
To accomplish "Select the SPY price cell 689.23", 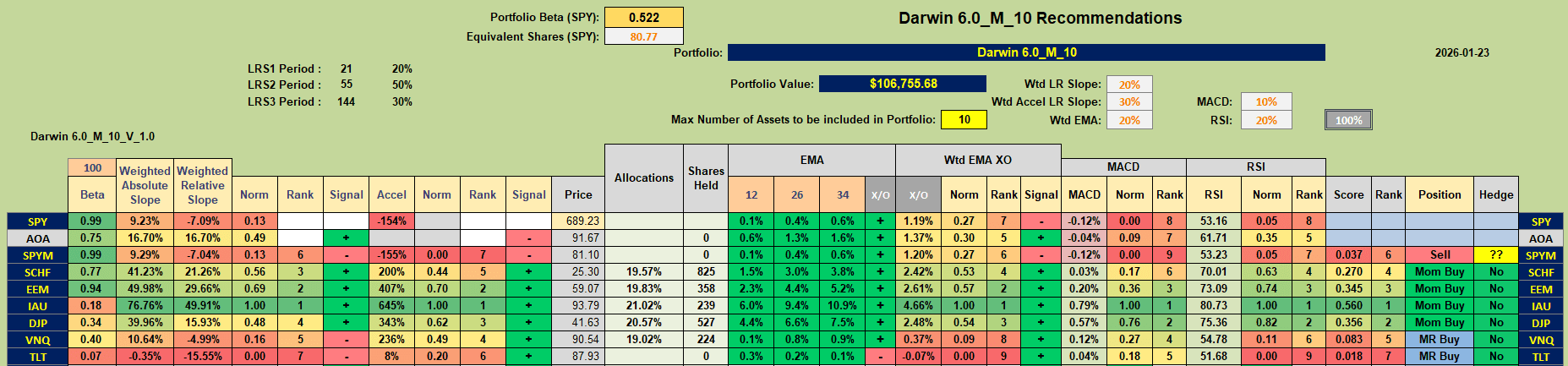I will (x=578, y=221).
